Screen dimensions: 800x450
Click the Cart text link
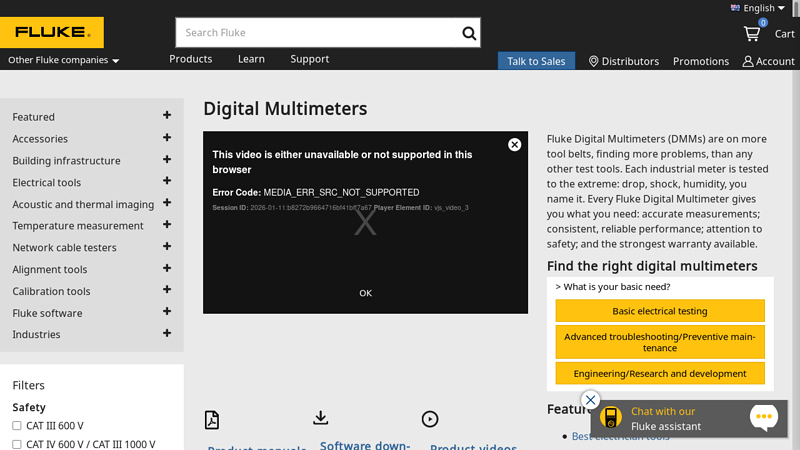(784, 34)
